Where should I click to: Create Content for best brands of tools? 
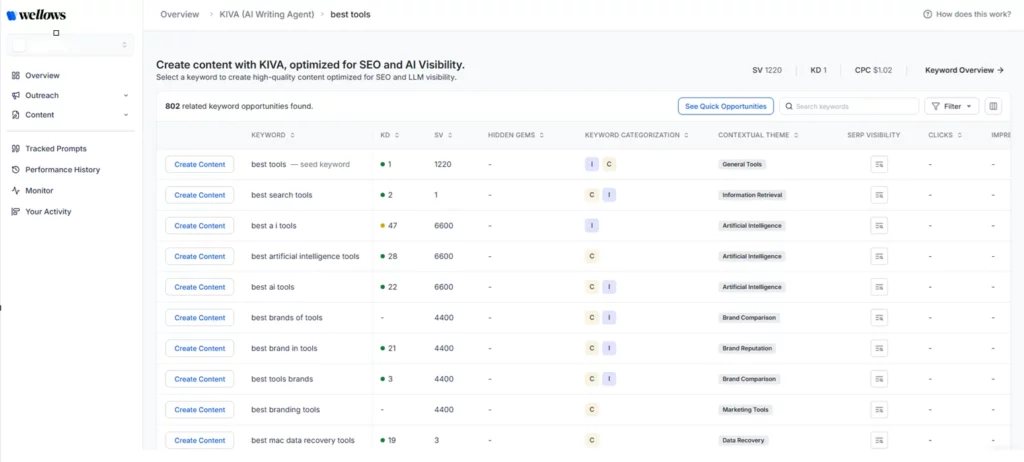click(x=199, y=318)
